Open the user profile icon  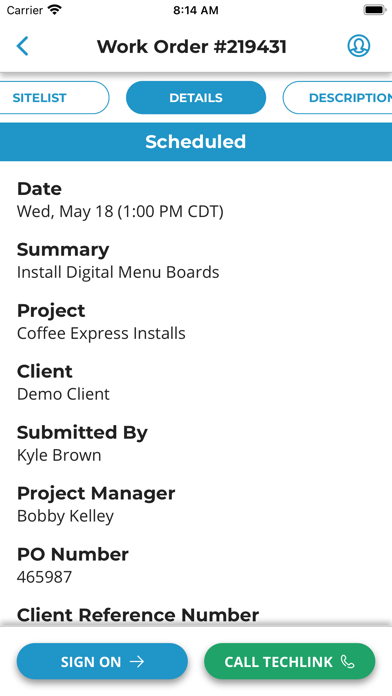(359, 46)
